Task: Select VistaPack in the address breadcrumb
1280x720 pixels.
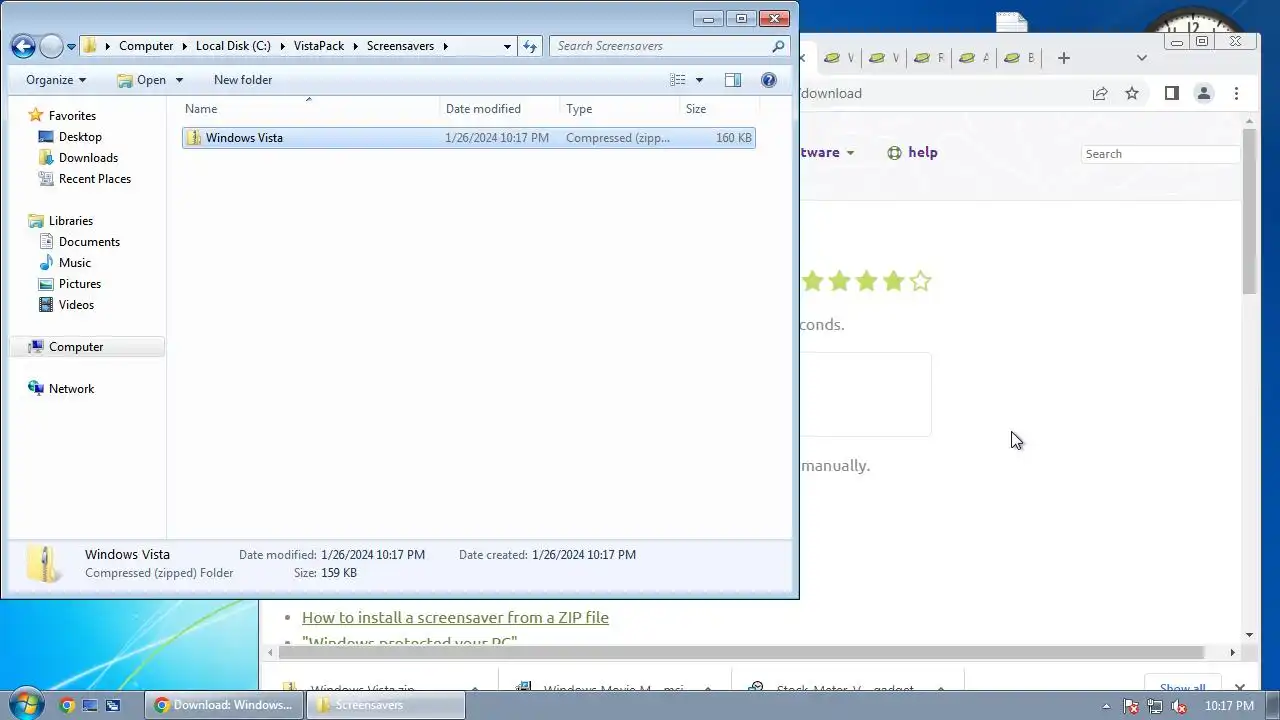Action: point(318,46)
